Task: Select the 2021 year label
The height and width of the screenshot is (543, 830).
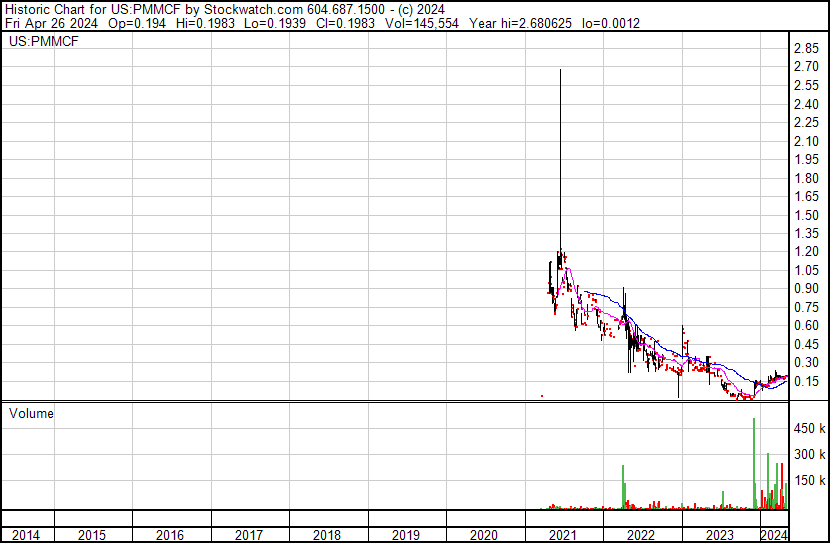Action: click(x=563, y=536)
